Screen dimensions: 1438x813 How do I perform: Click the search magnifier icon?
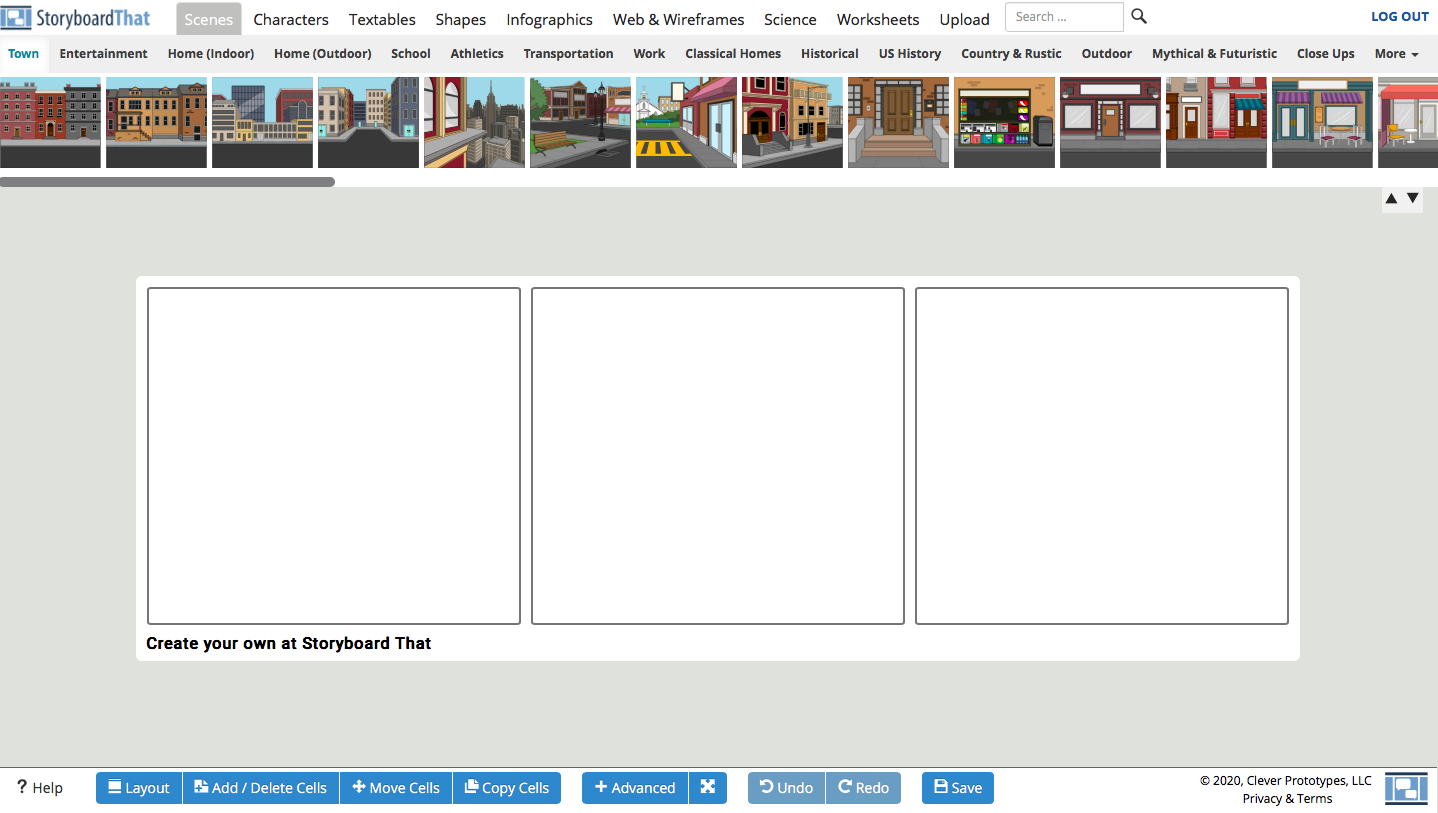point(1138,16)
